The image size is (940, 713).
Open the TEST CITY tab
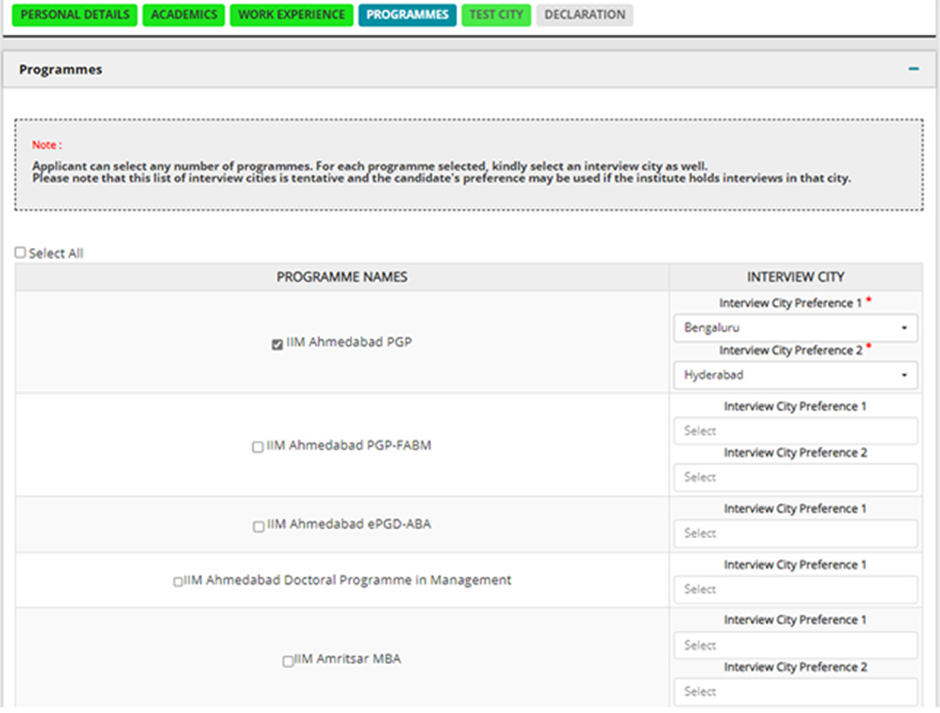(496, 14)
